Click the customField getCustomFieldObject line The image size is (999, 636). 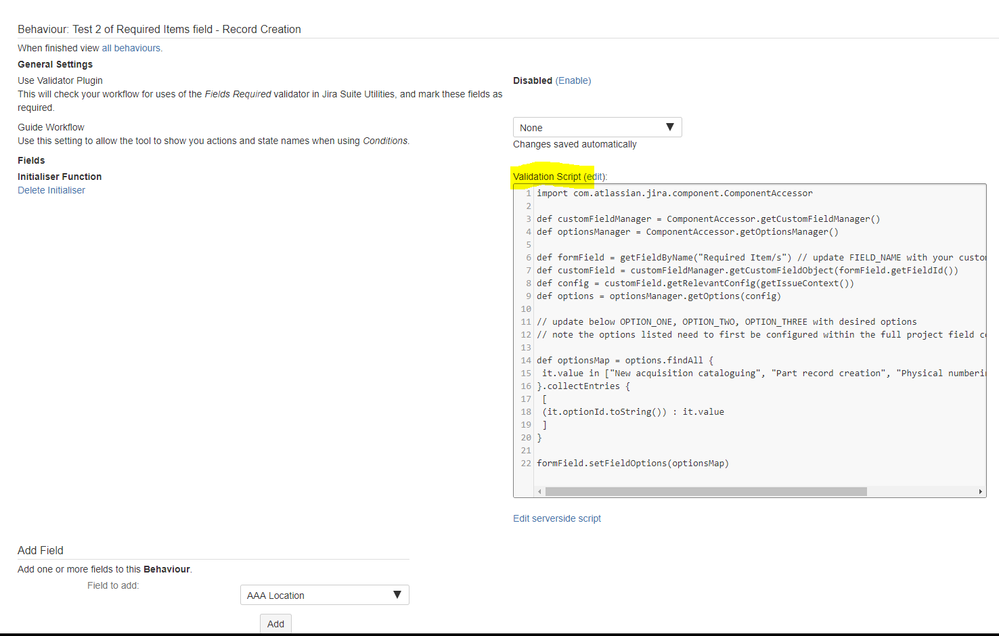point(747,270)
